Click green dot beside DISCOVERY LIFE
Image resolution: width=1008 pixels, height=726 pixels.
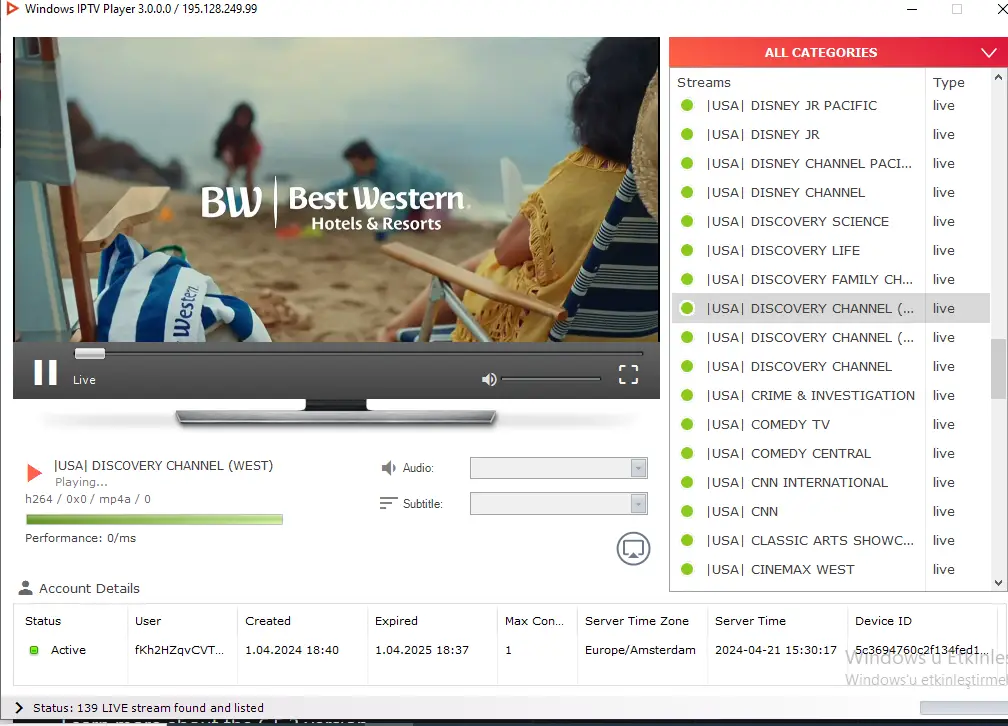[x=687, y=250]
